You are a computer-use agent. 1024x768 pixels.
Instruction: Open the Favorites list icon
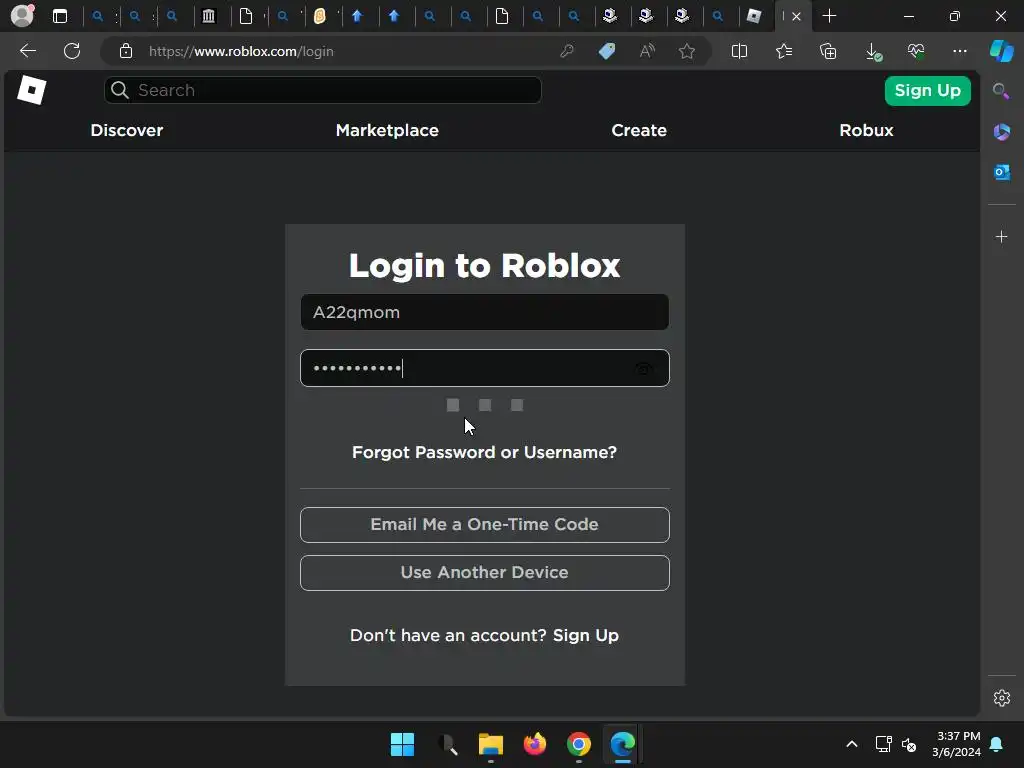[x=784, y=51]
